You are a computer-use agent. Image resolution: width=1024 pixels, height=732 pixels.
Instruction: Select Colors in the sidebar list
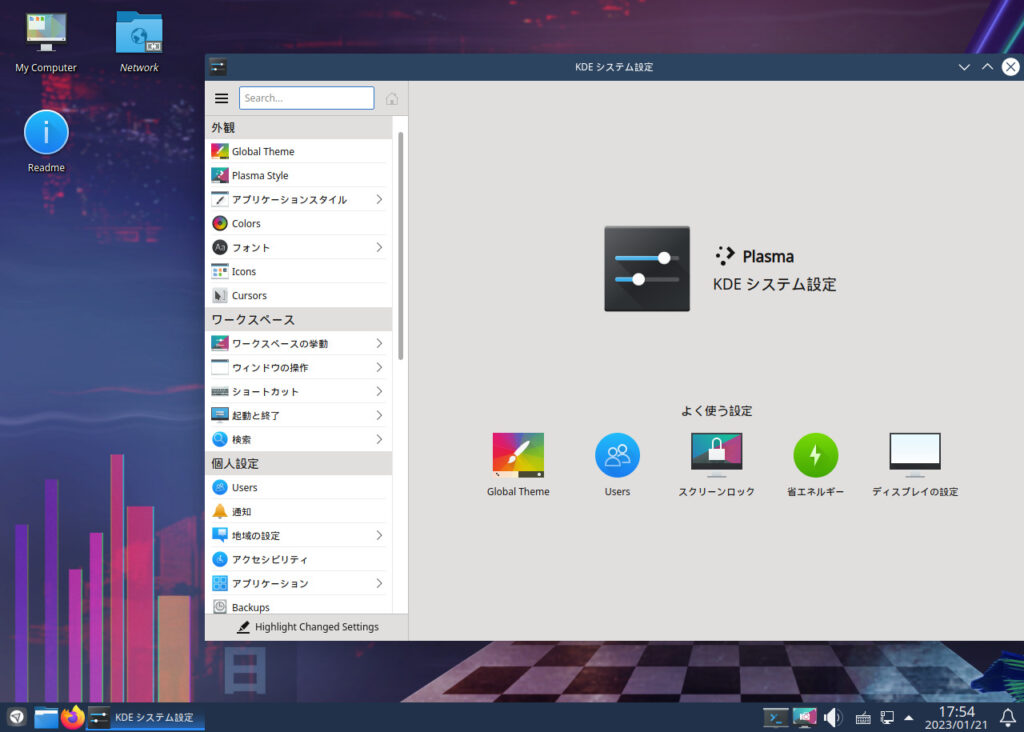coord(246,224)
